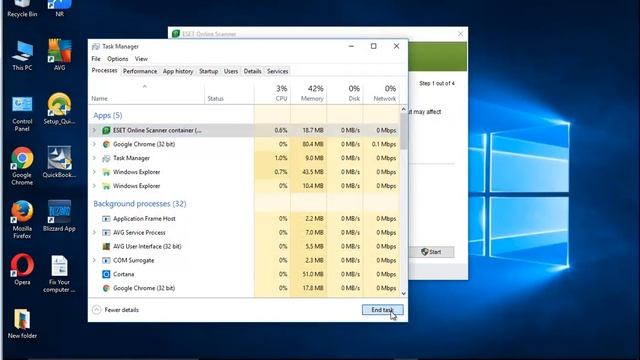Viewport: 640px width, 360px height.
Task: Click the AVG User Interface process icon
Action: pos(106,247)
